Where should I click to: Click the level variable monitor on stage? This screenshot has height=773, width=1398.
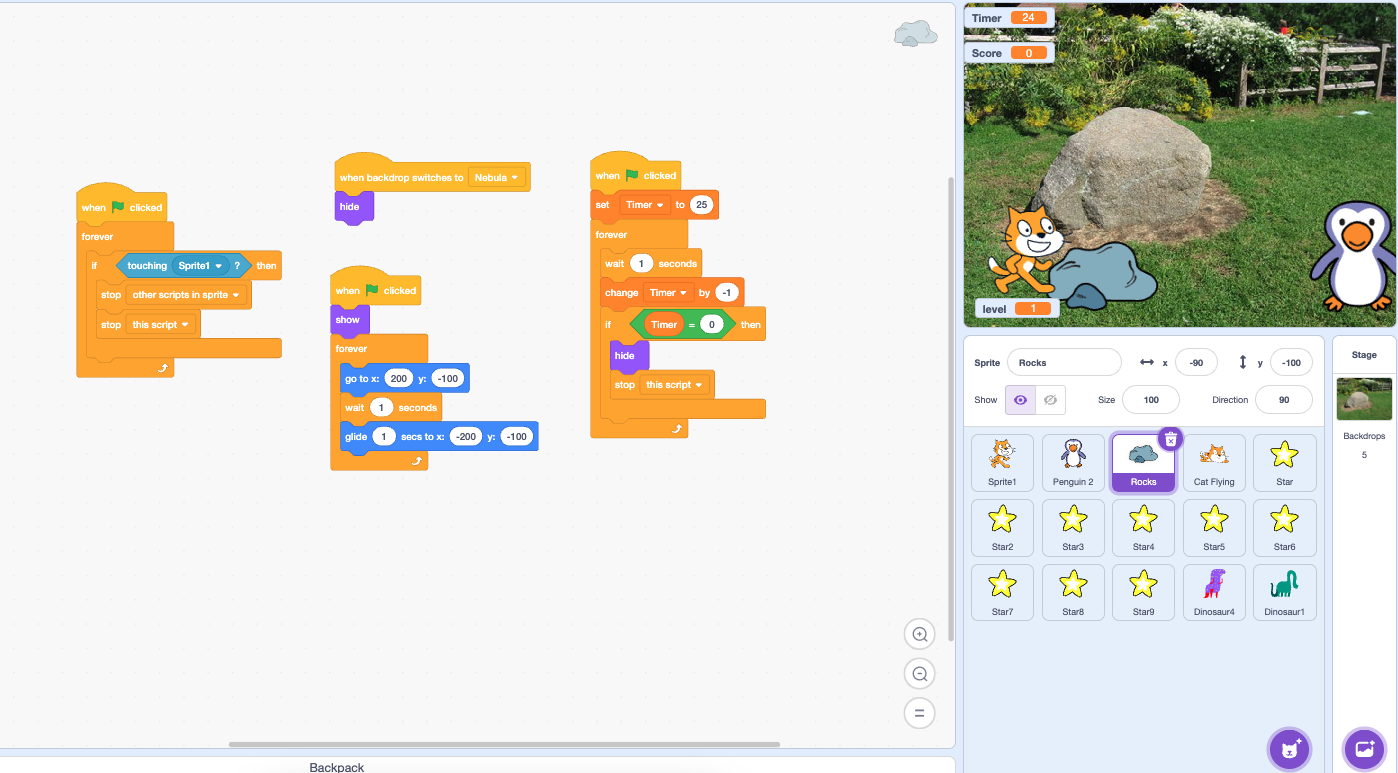coord(1017,309)
